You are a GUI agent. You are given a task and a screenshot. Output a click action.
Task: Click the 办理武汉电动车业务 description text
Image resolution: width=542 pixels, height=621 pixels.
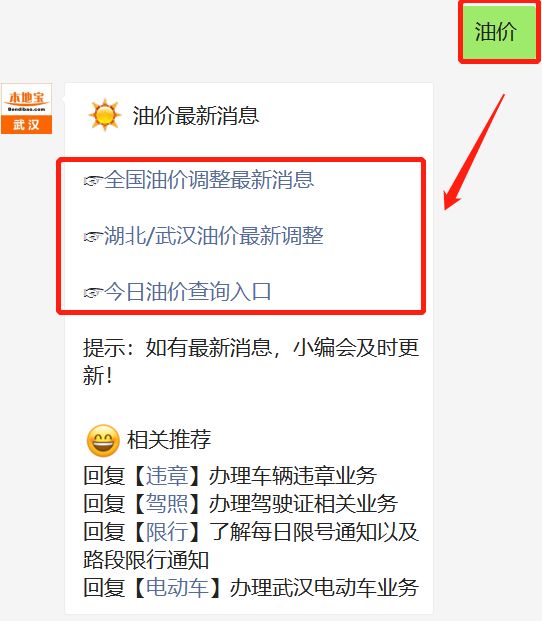[324, 587]
